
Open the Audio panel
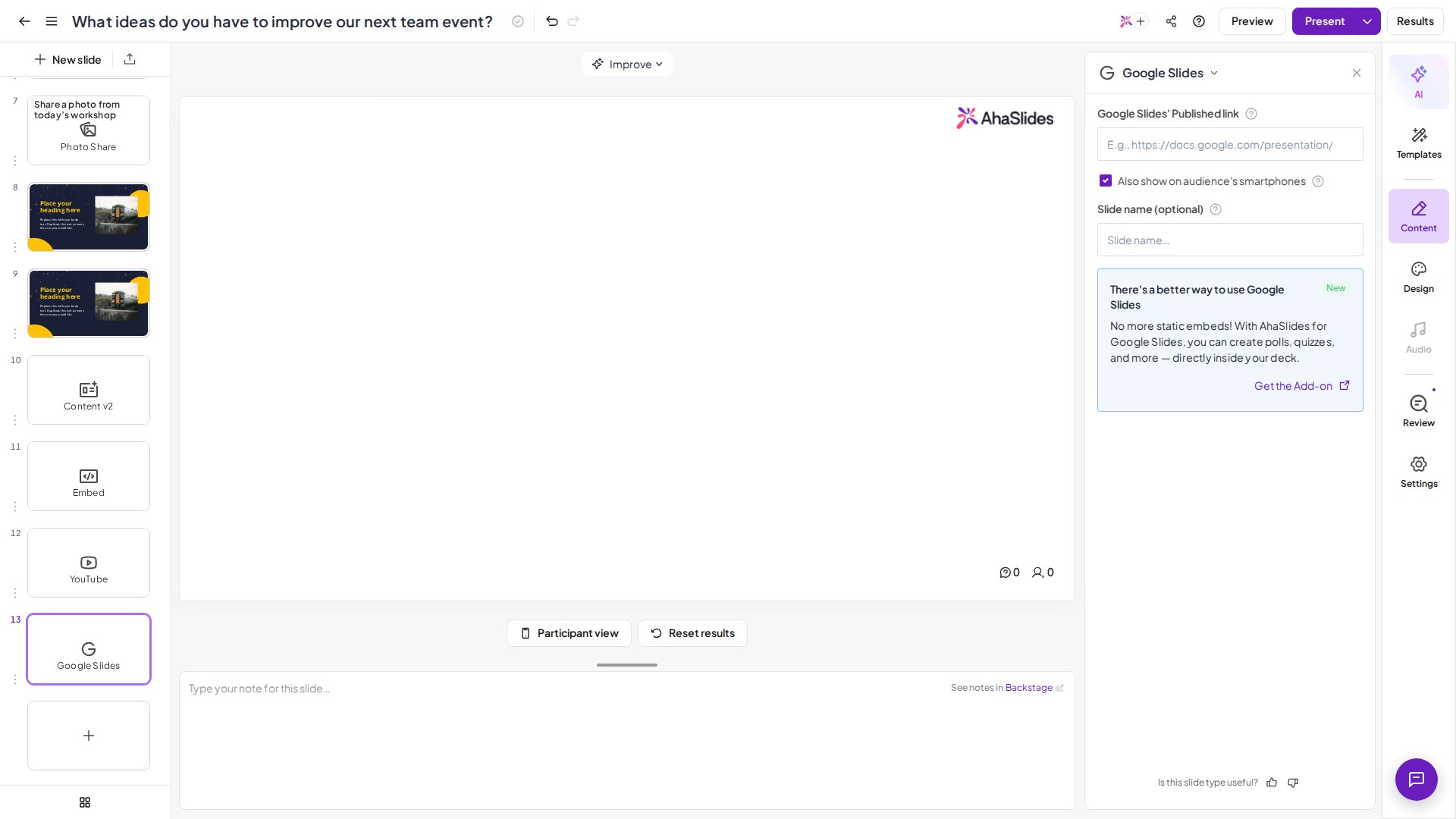(x=1418, y=337)
